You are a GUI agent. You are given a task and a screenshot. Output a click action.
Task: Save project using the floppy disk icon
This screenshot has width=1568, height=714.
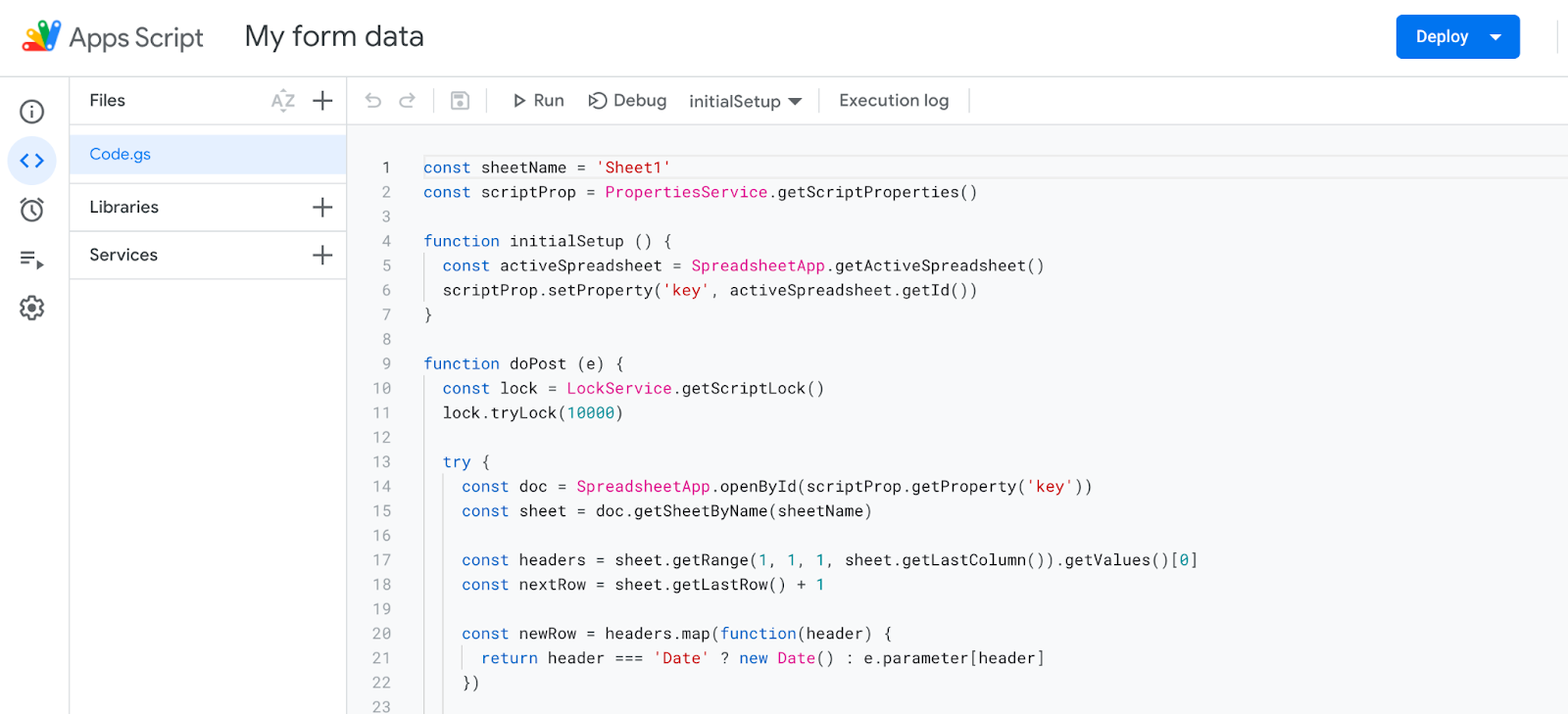[x=460, y=101]
